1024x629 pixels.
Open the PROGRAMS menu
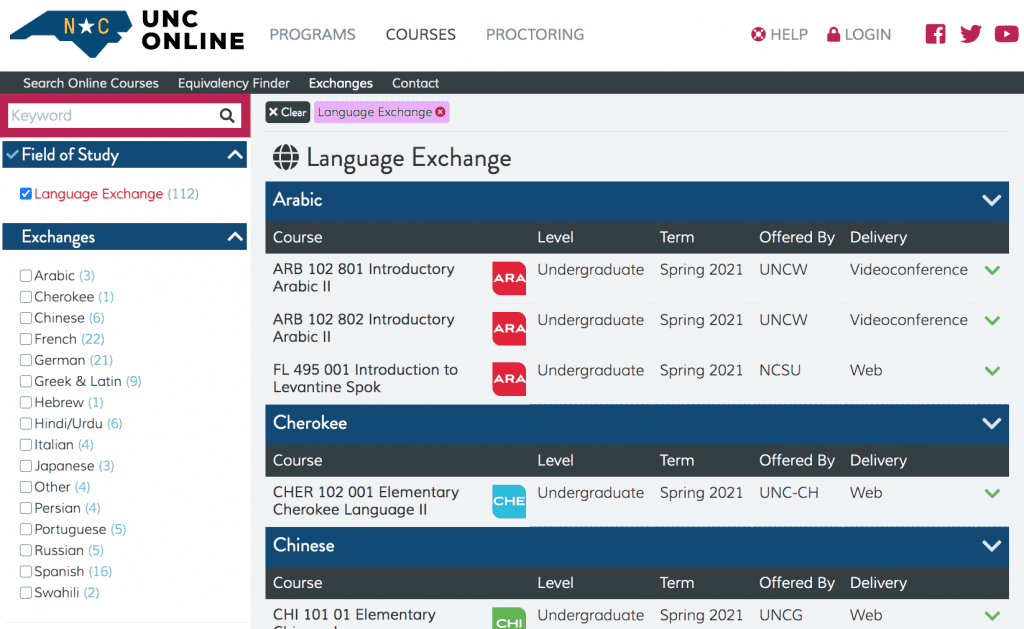pos(312,35)
